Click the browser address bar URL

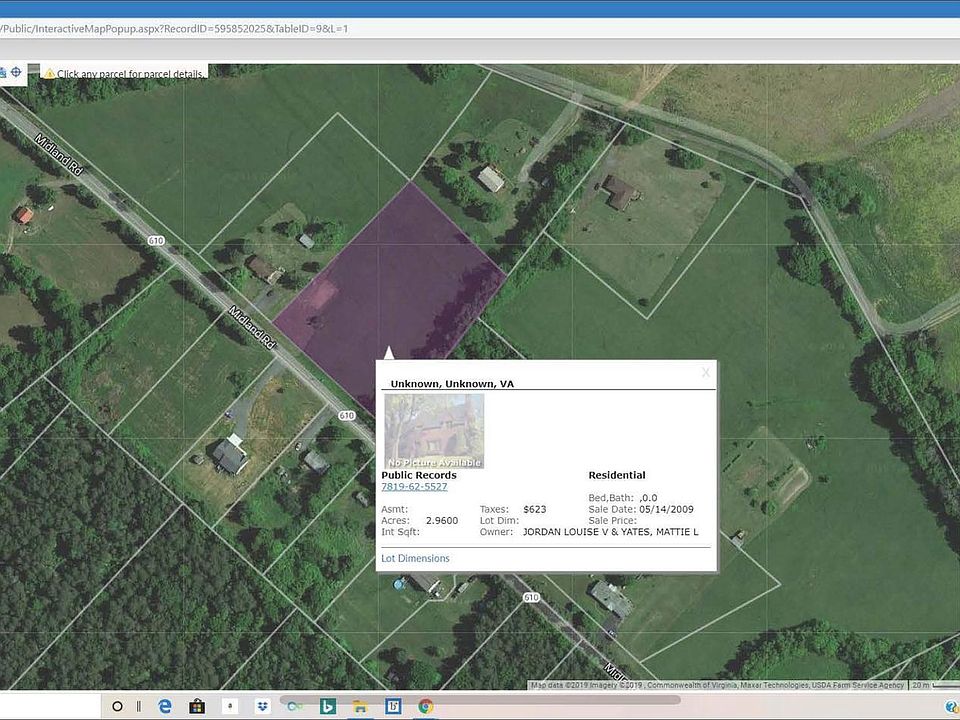coord(175,29)
